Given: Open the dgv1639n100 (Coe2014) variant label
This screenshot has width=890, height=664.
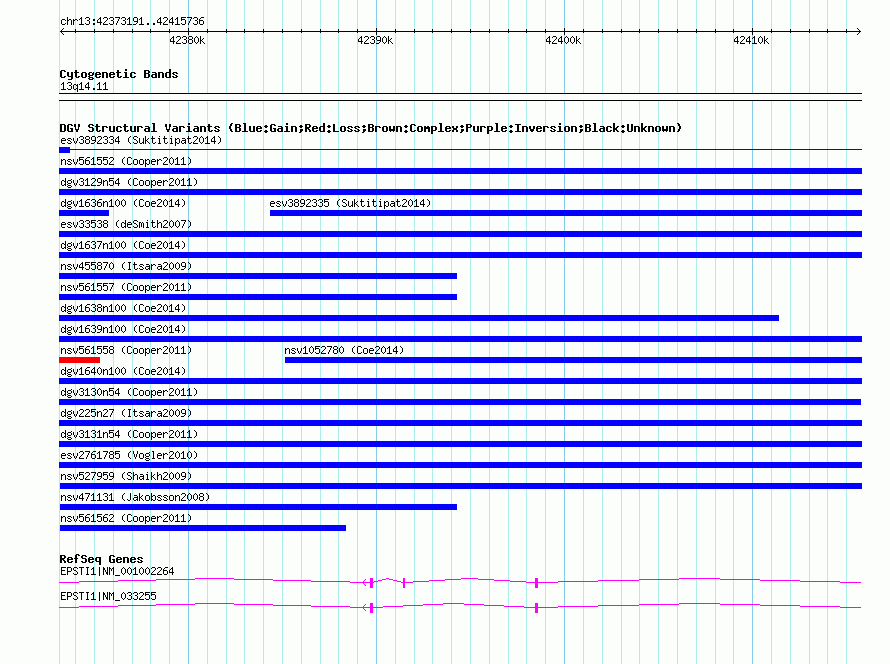Looking at the screenshot, I should [x=123, y=329].
